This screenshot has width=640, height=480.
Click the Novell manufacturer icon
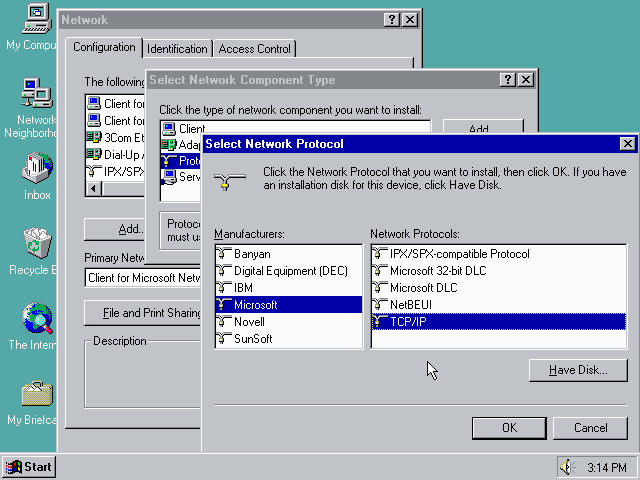click(223, 322)
